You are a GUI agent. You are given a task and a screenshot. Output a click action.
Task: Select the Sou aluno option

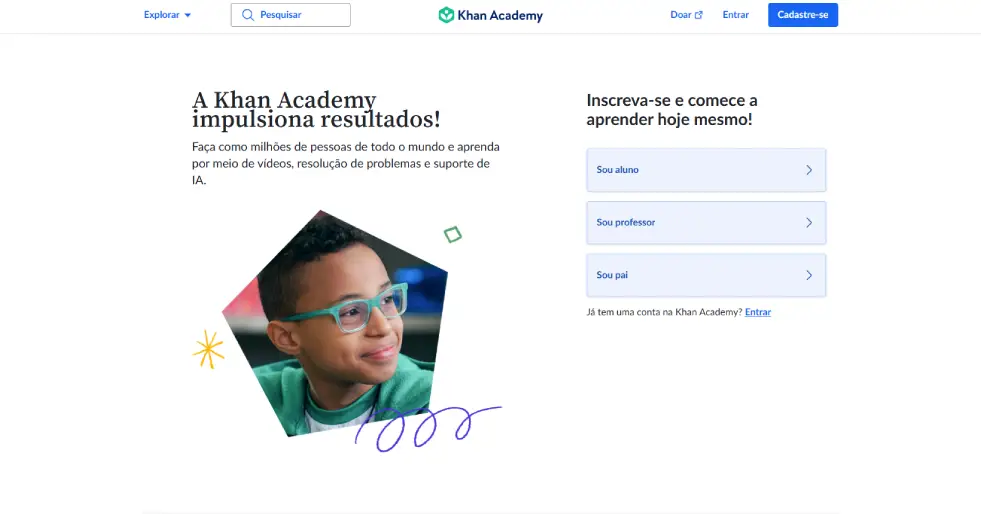(706, 170)
